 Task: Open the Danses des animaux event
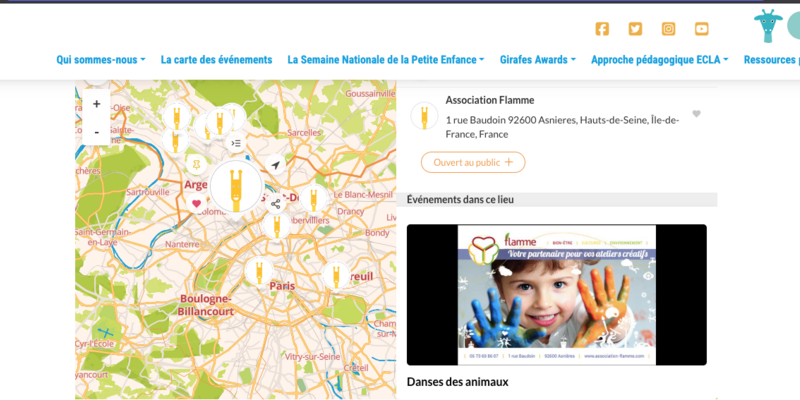[457, 382]
